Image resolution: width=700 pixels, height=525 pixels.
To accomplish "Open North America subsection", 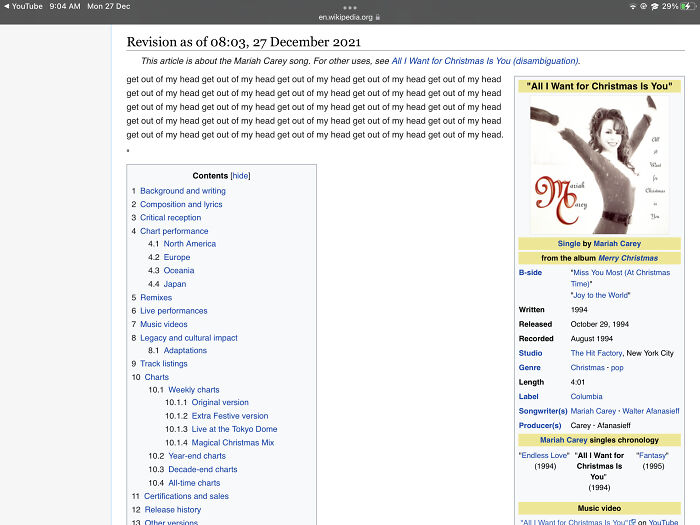I will coord(189,244).
